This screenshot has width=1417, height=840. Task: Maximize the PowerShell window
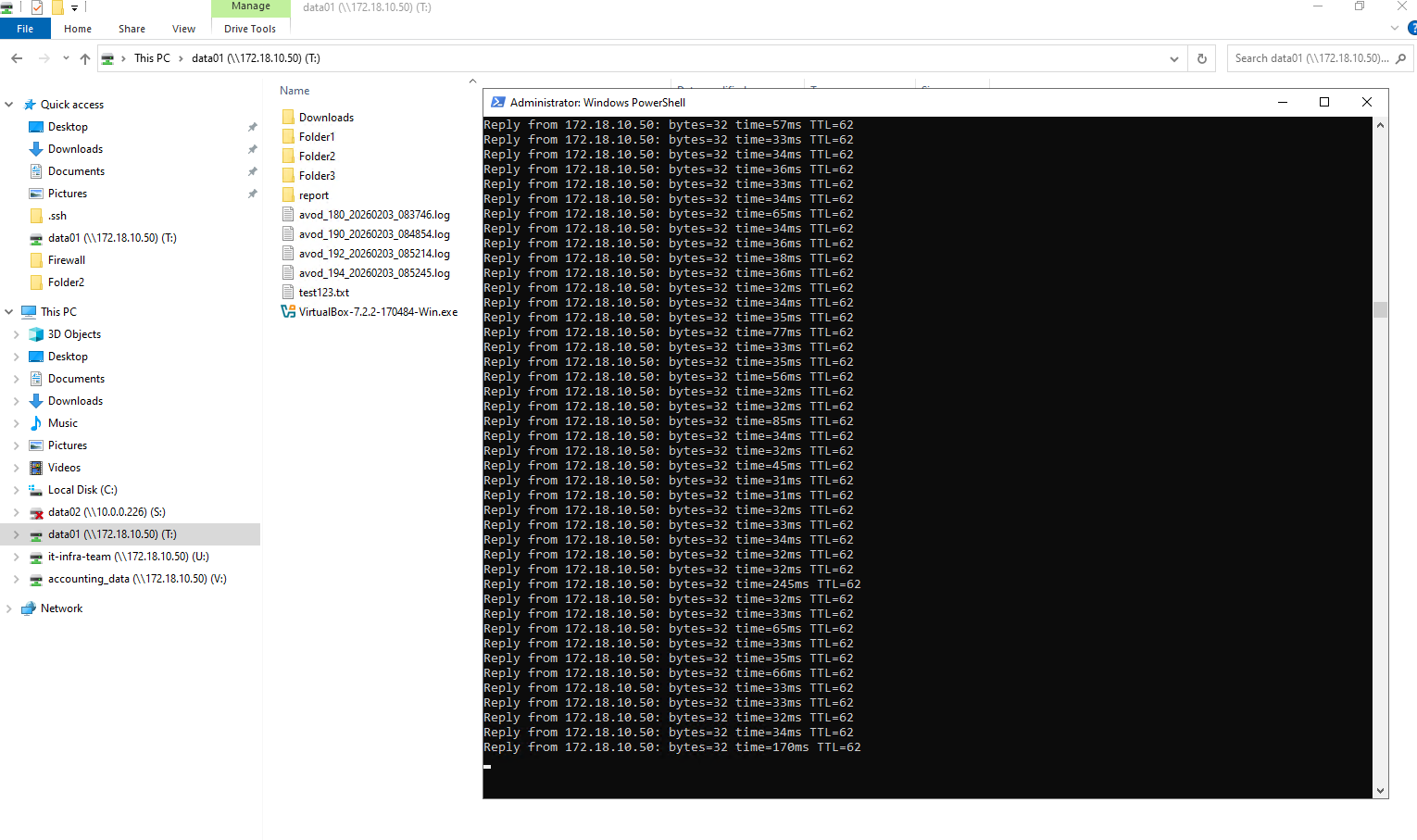[1324, 102]
